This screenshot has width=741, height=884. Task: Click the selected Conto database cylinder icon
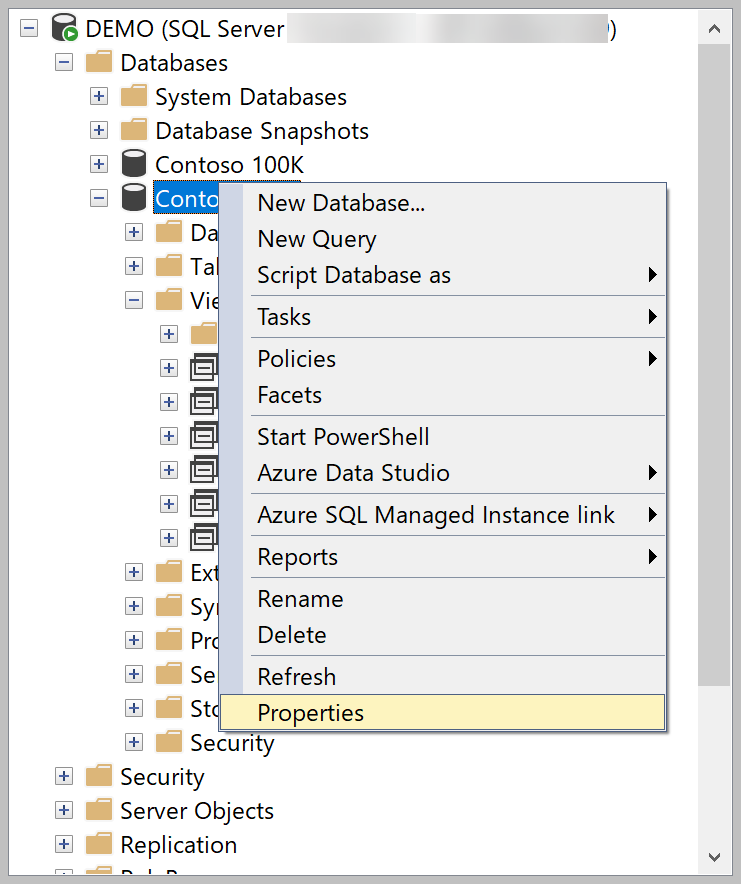coord(134,198)
